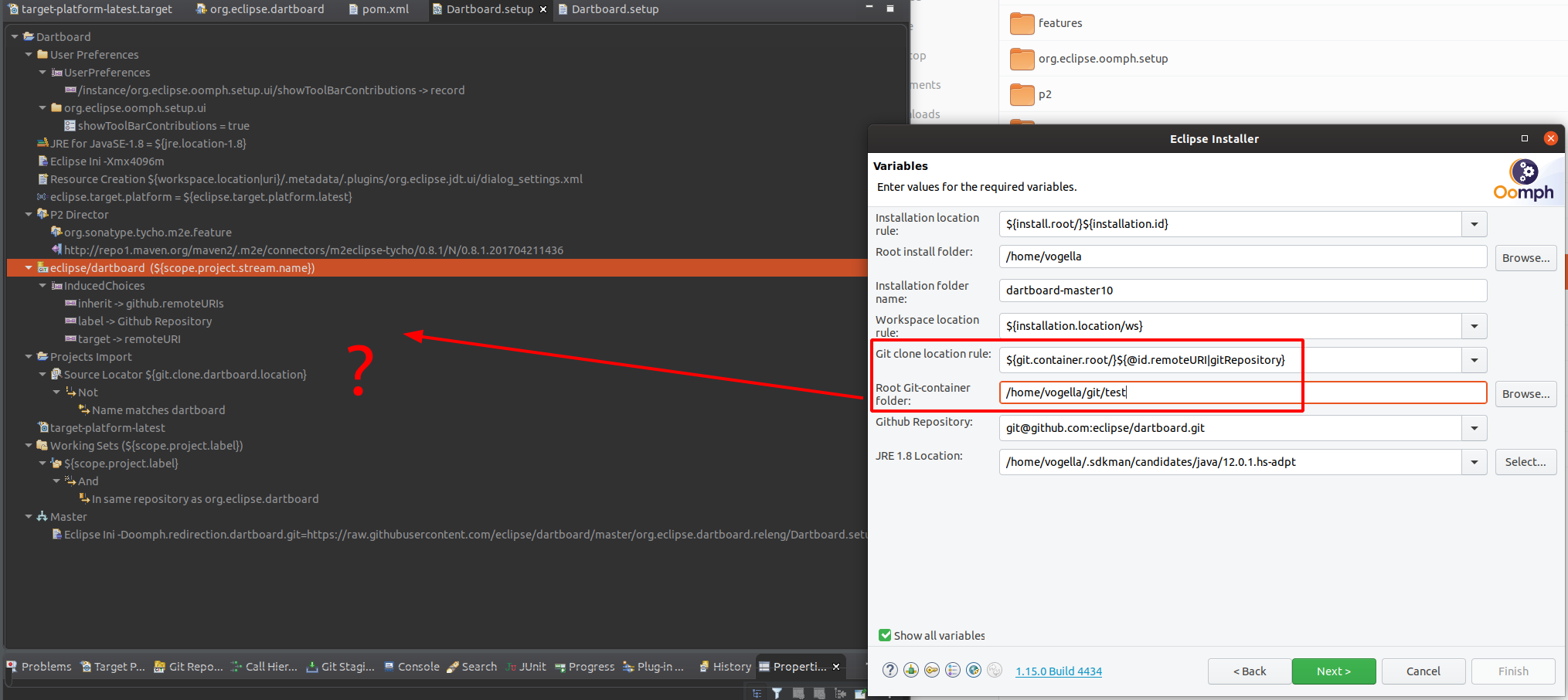Screen dimensions: 1568x700
Task: Collapse the Dartboard root tree node
Action: pyautogui.click(x=15, y=36)
